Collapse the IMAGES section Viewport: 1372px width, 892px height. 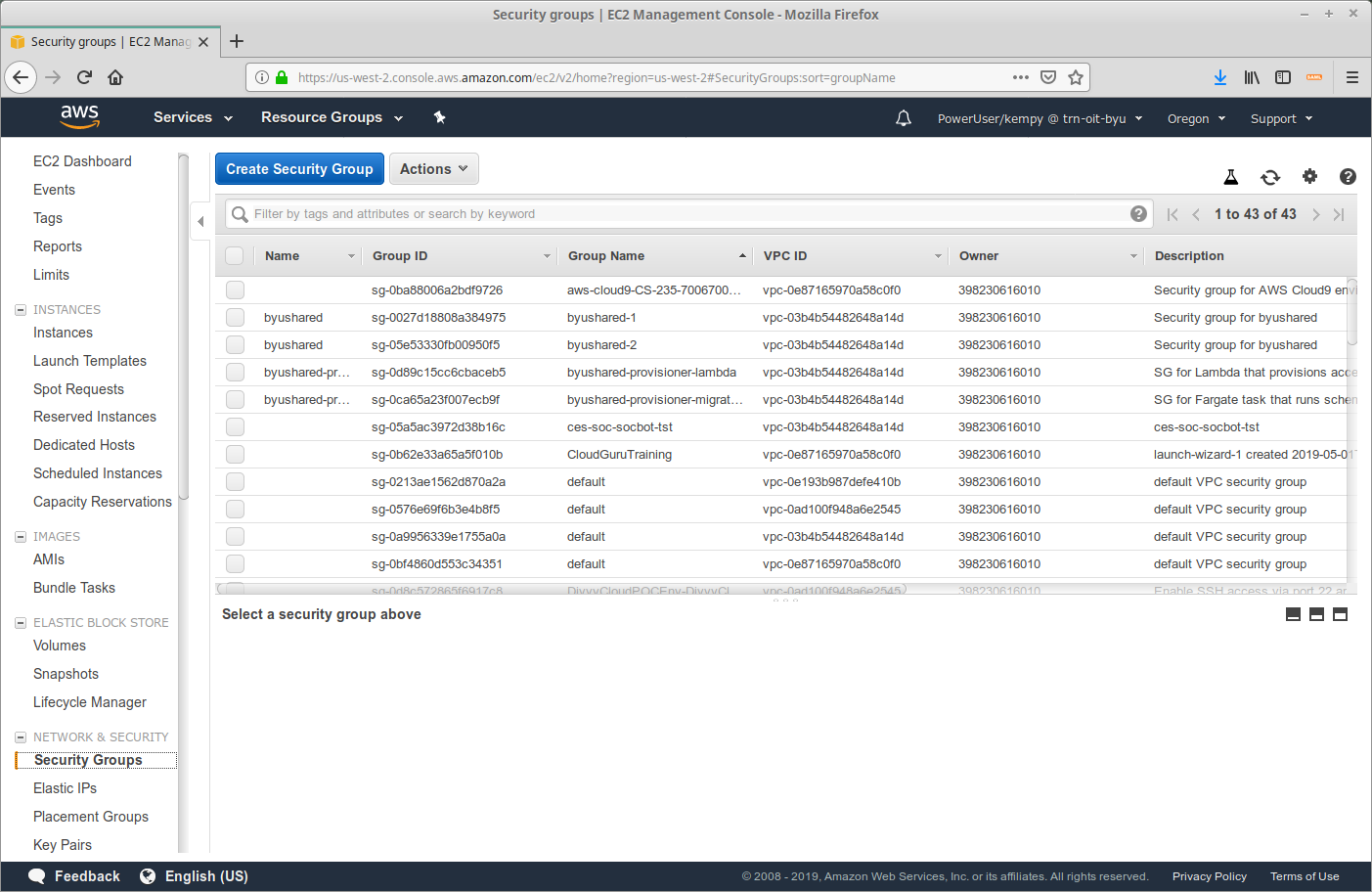coord(21,537)
